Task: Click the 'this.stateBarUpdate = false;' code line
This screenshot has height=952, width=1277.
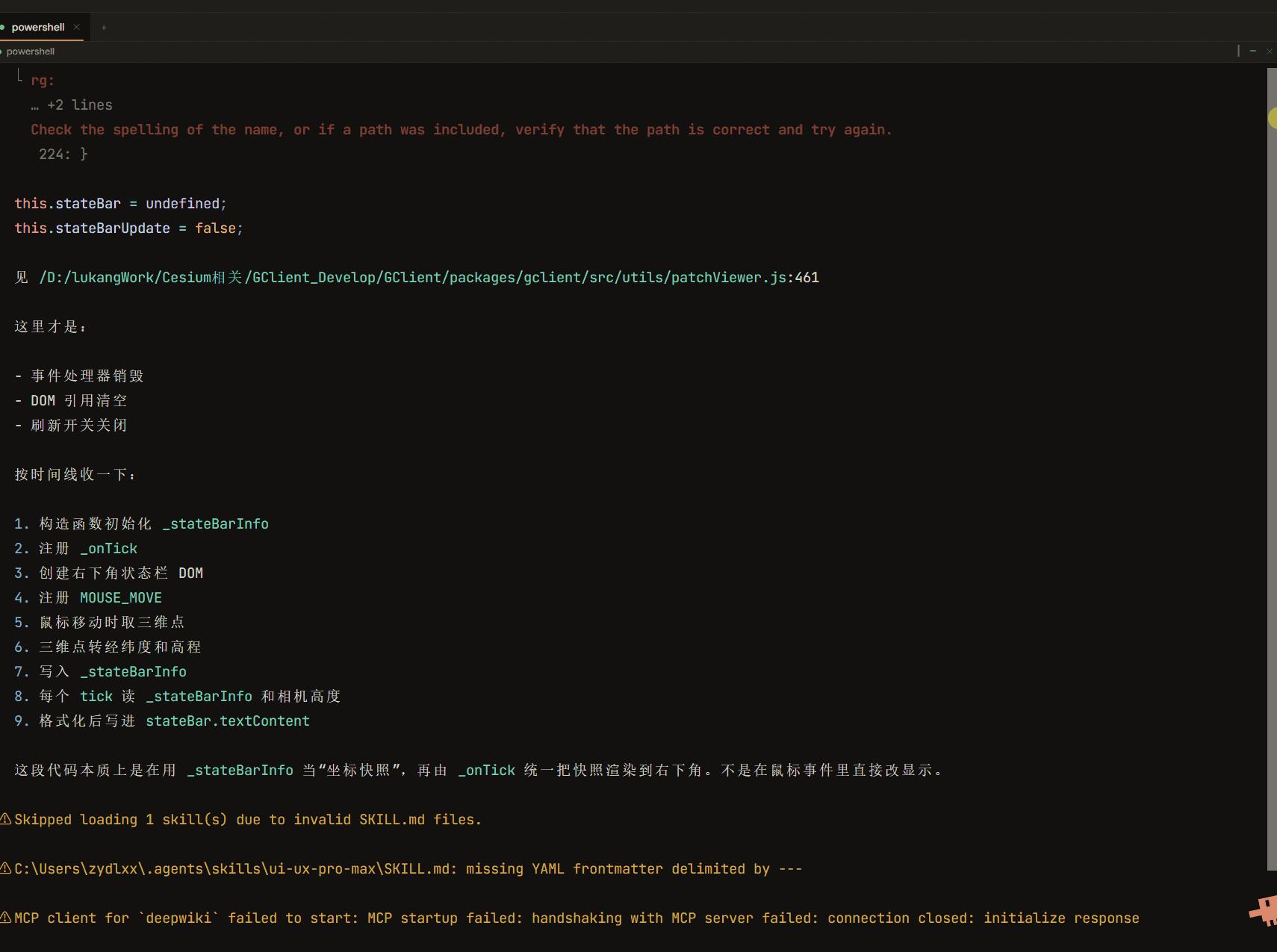Action: [x=128, y=228]
